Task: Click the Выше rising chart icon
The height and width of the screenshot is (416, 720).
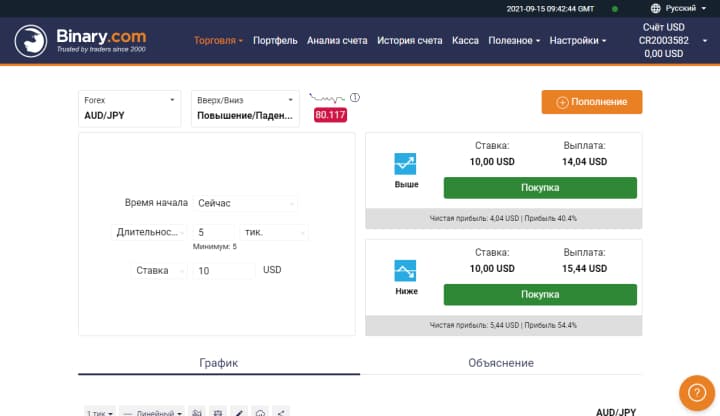Action: pos(405,164)
